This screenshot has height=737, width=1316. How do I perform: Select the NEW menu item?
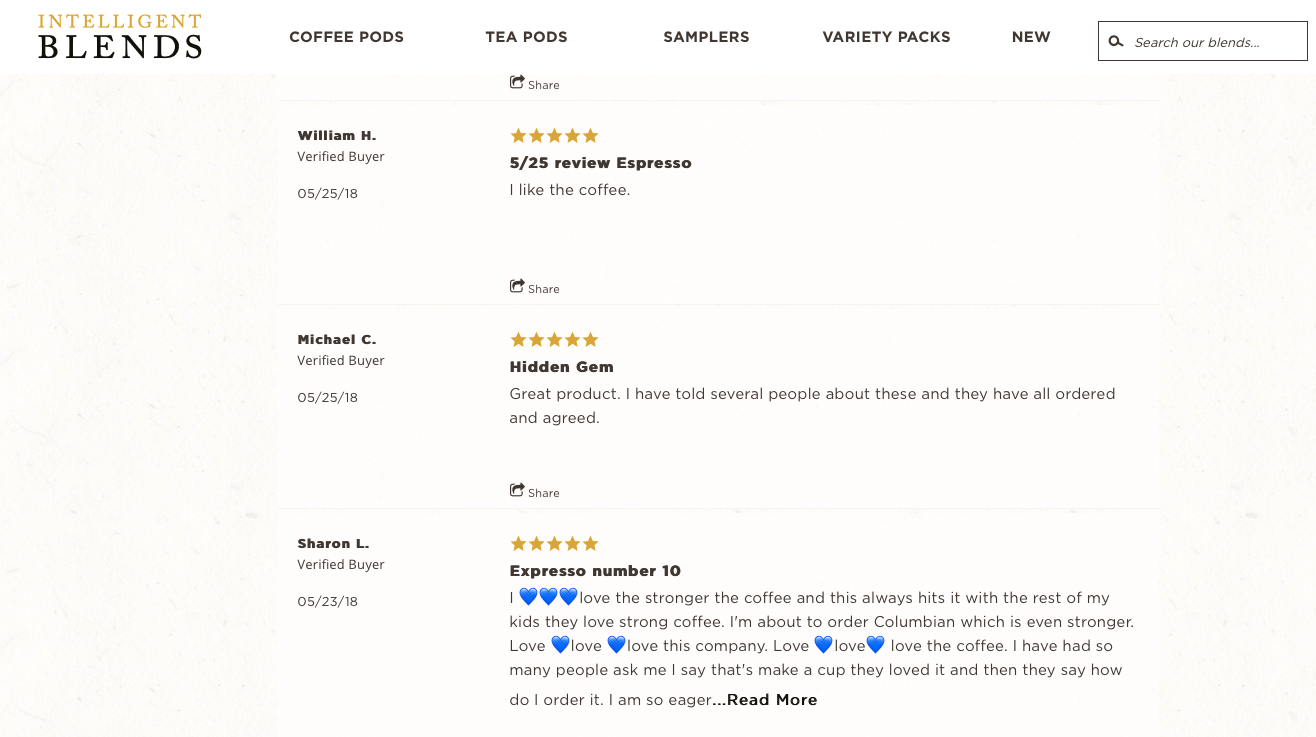click(x=1031, y=37)
